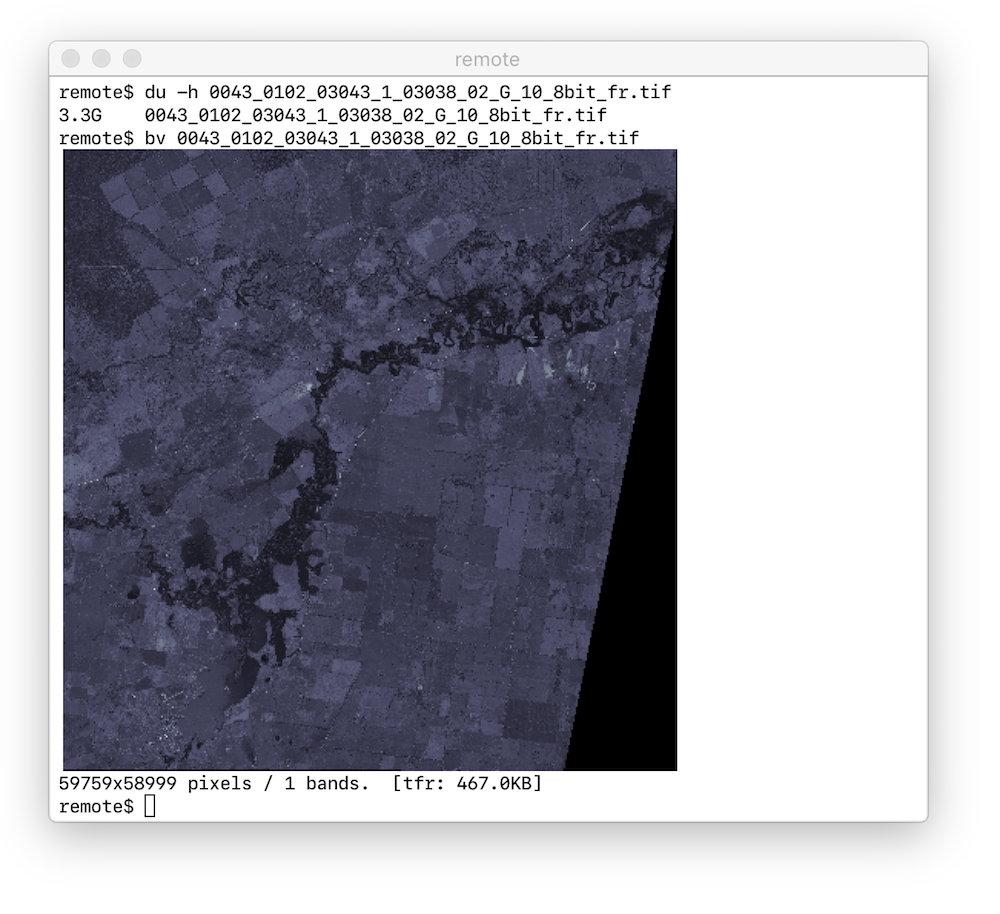This screenshot has height=914, width=1000.
Task: Click the 'bv' command on the third line
Action: coord(155,138)
